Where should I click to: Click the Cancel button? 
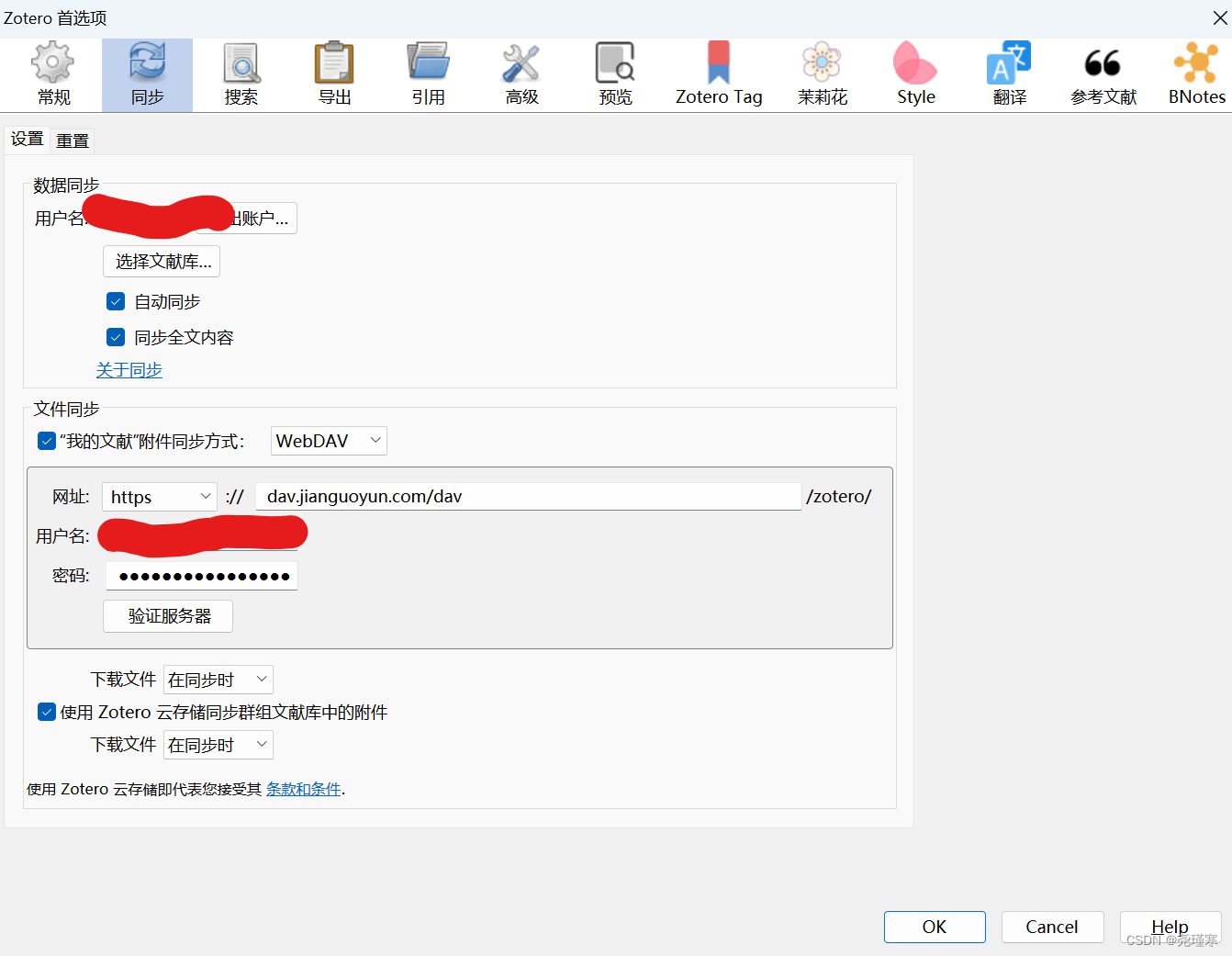[x=1052, y=927]
